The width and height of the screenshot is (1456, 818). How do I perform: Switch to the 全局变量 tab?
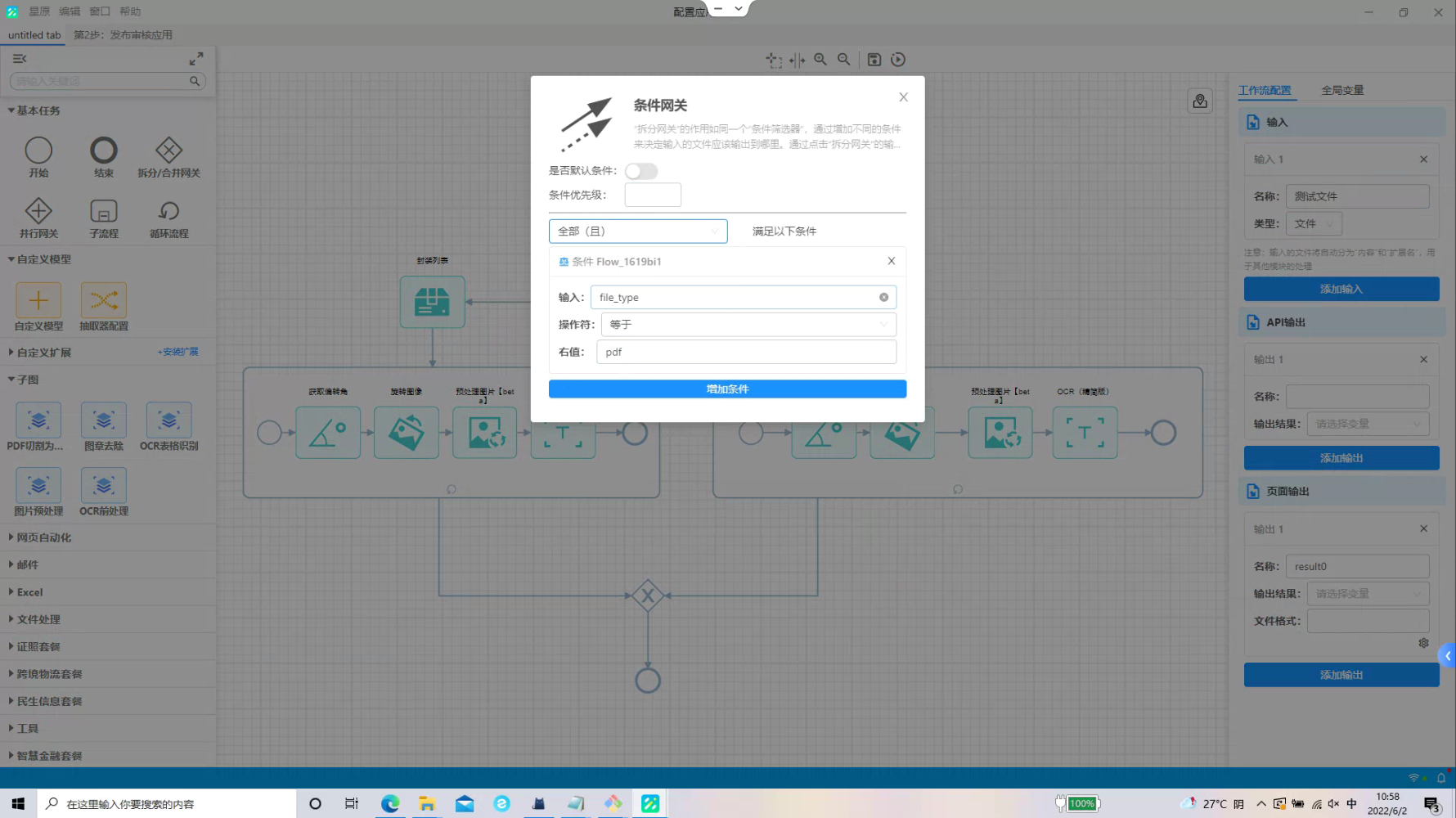click(x=1342, y=90)
